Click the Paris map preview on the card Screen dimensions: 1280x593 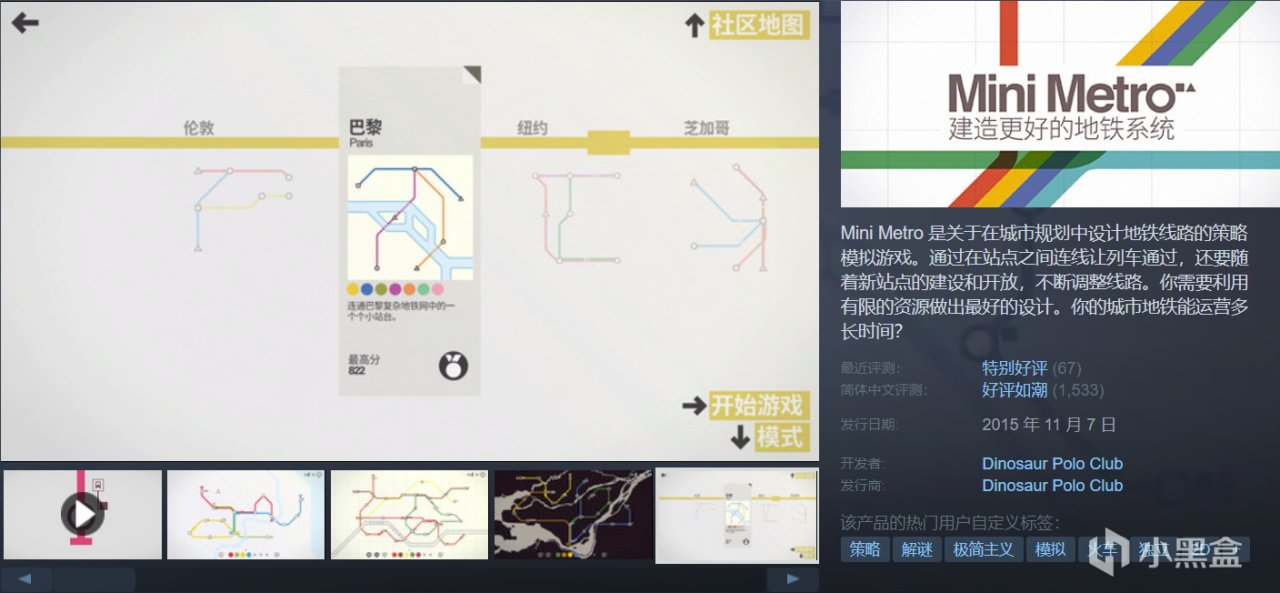coord(410,217)
